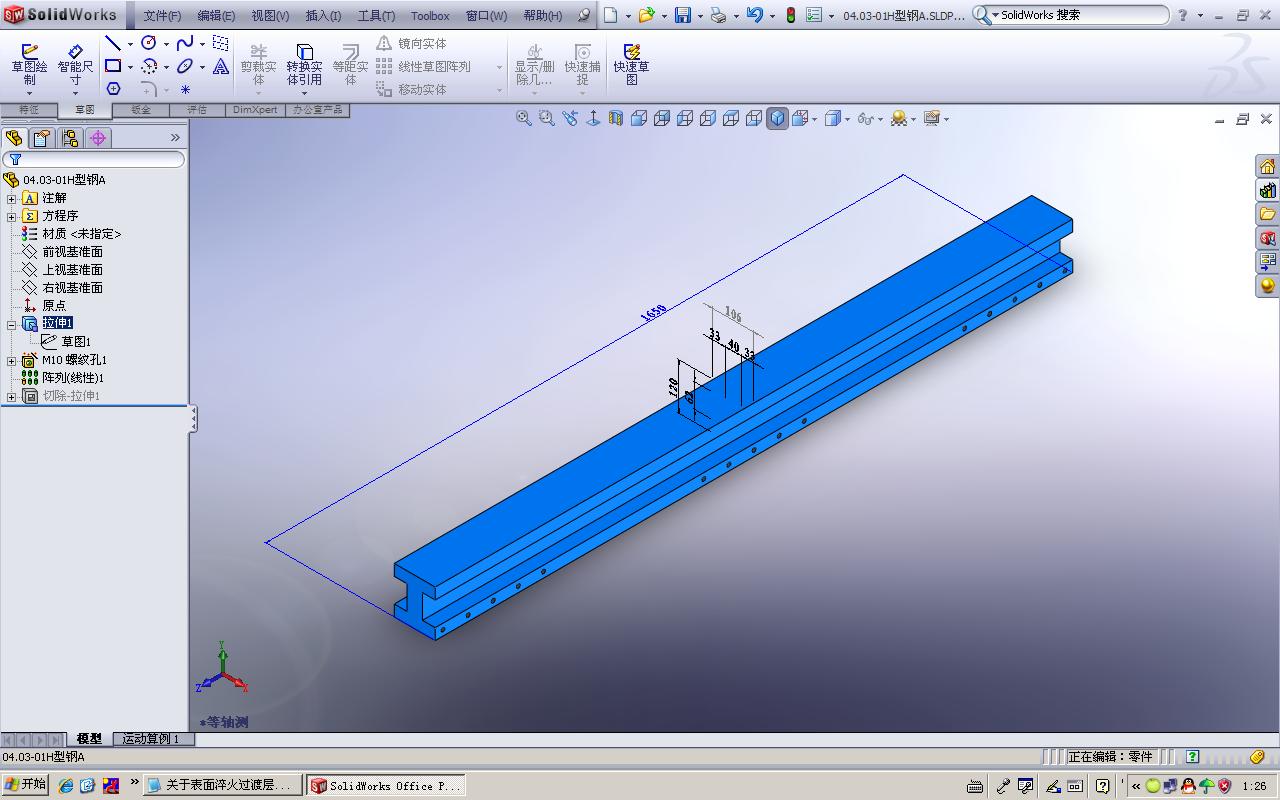Click the Rebuild traffic light icon
1280x800 pixels.
point(790,15)
